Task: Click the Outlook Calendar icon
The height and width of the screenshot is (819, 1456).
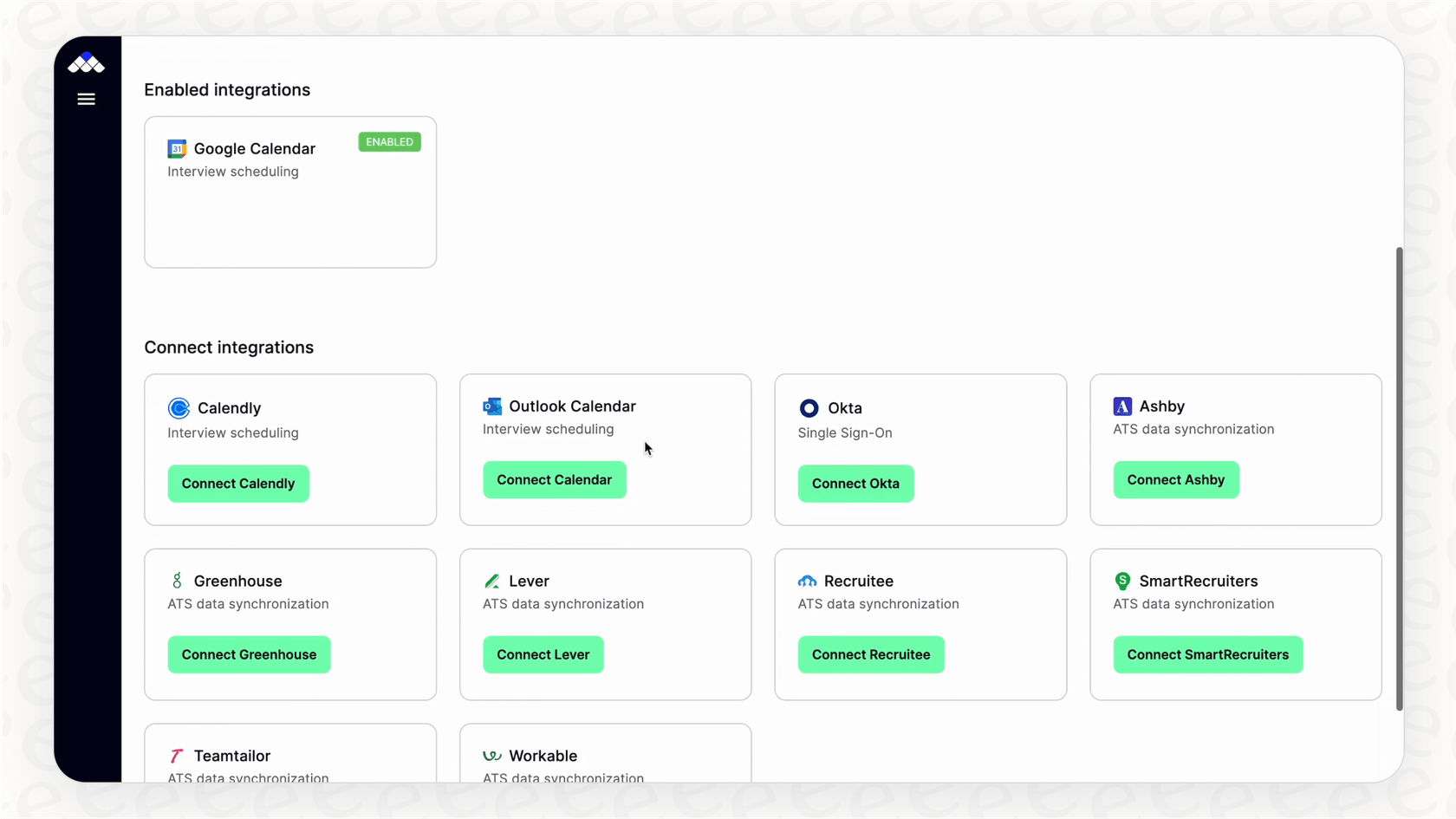Action: click(492, 406)
